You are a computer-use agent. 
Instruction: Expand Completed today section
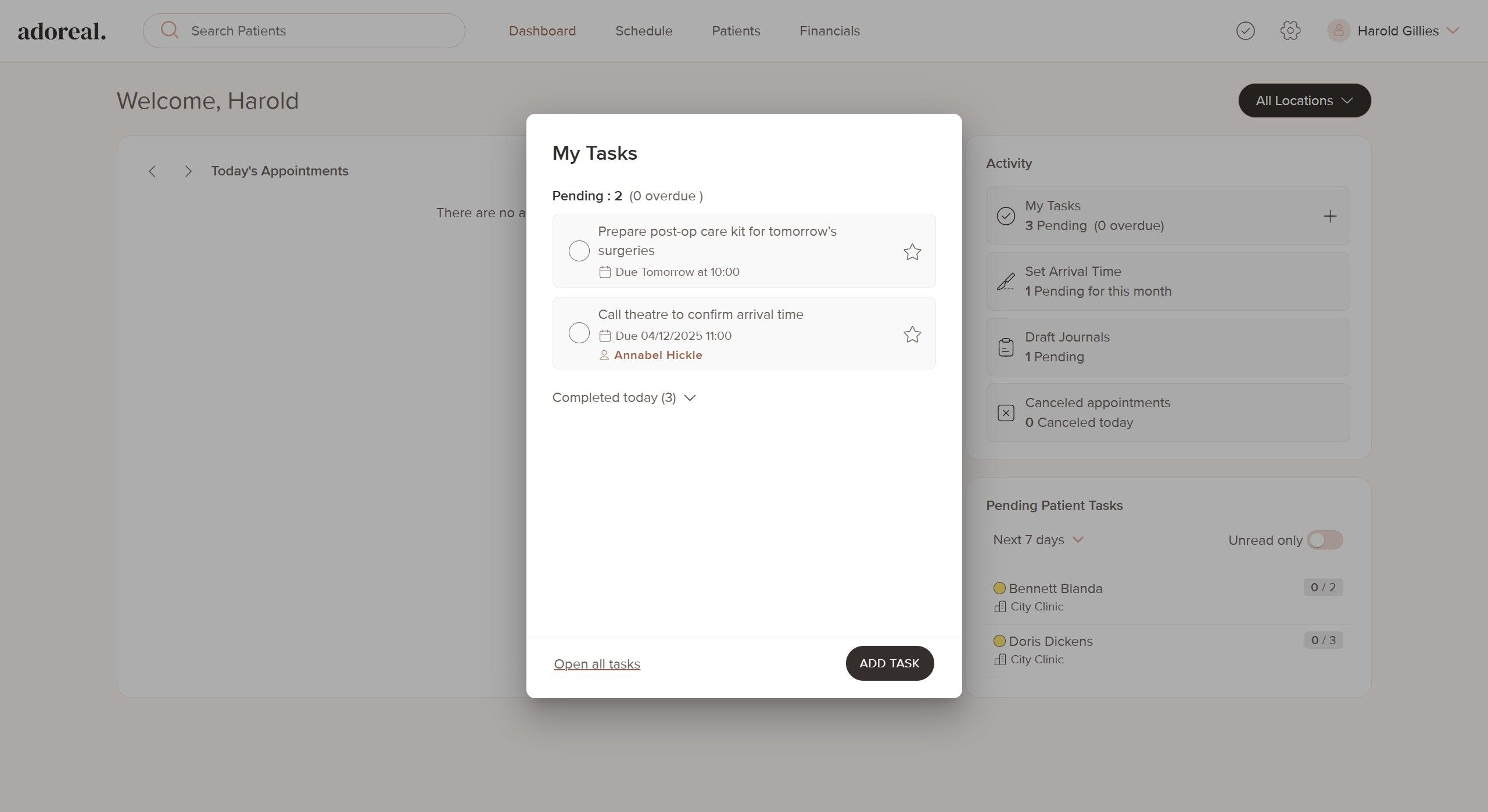click(x=623, y=398)
